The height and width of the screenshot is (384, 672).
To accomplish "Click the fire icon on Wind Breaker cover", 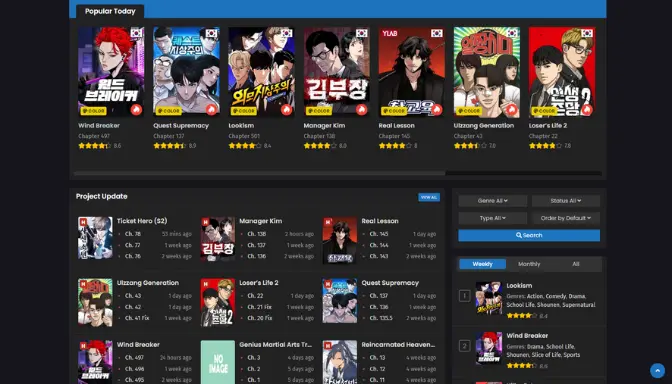I will coord(136,110).
